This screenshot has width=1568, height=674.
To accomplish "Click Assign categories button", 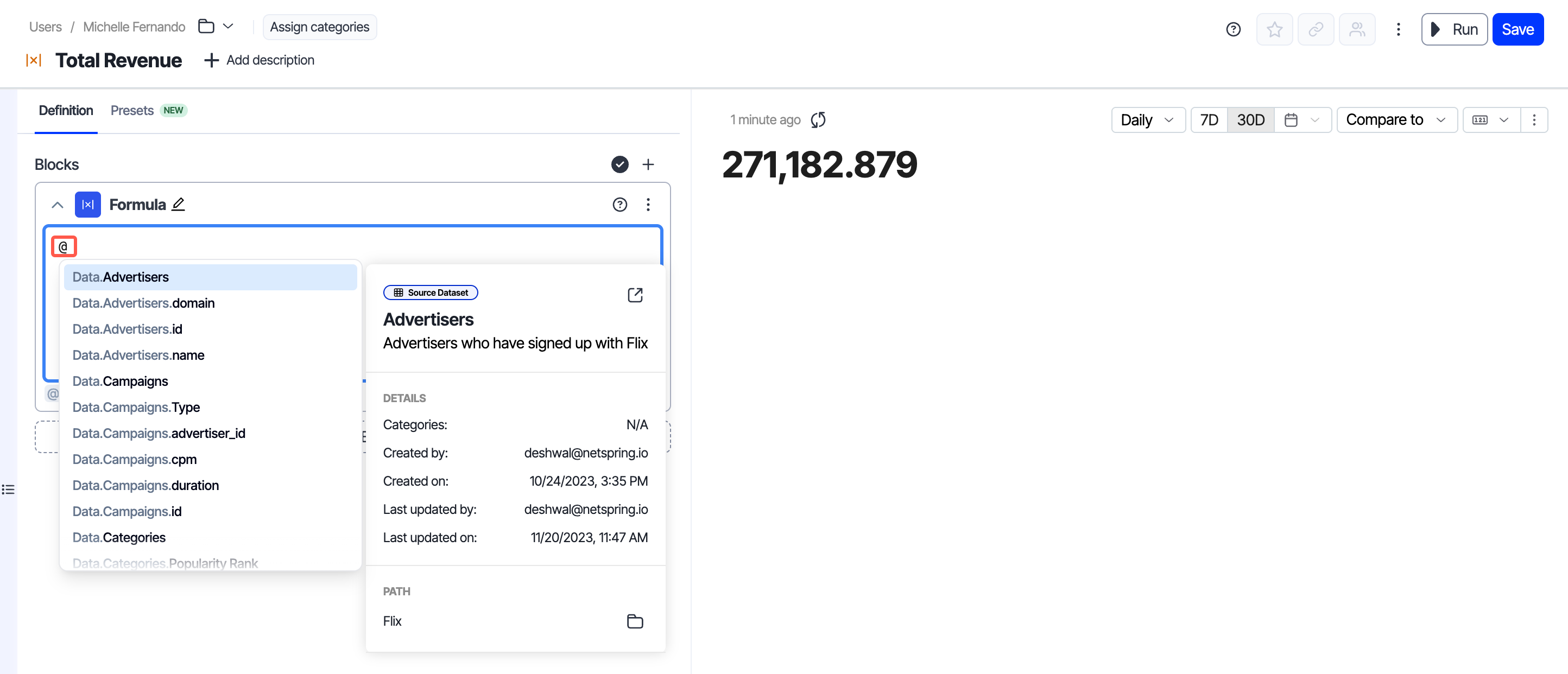I will [x=320, y=27].
